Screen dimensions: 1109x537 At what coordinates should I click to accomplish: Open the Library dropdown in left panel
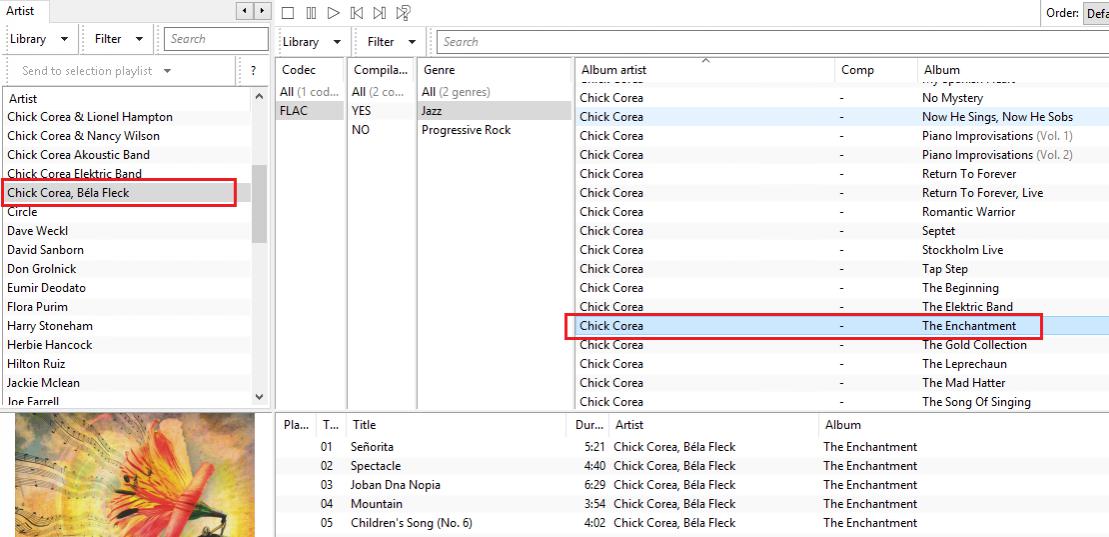[38, 39]
